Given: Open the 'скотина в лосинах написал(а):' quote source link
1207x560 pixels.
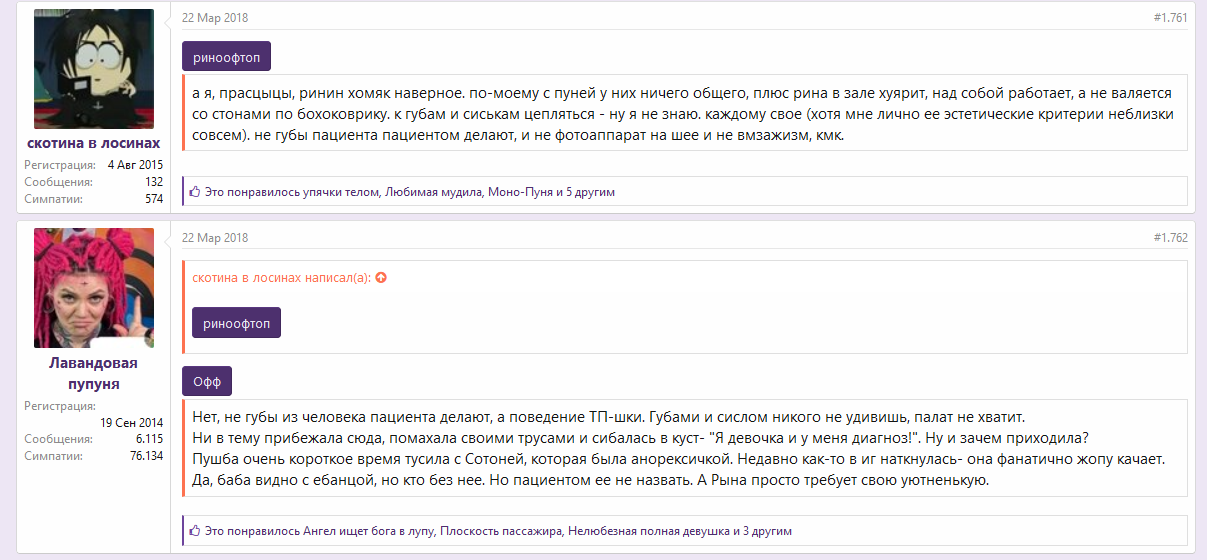Looking at the screenshot, I should [282, 277].
